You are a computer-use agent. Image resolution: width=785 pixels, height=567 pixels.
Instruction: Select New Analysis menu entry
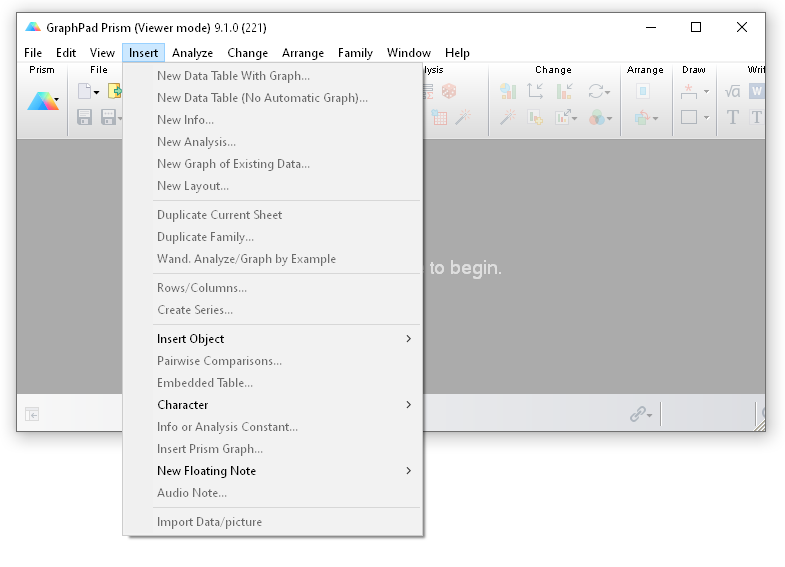point(272,142)
